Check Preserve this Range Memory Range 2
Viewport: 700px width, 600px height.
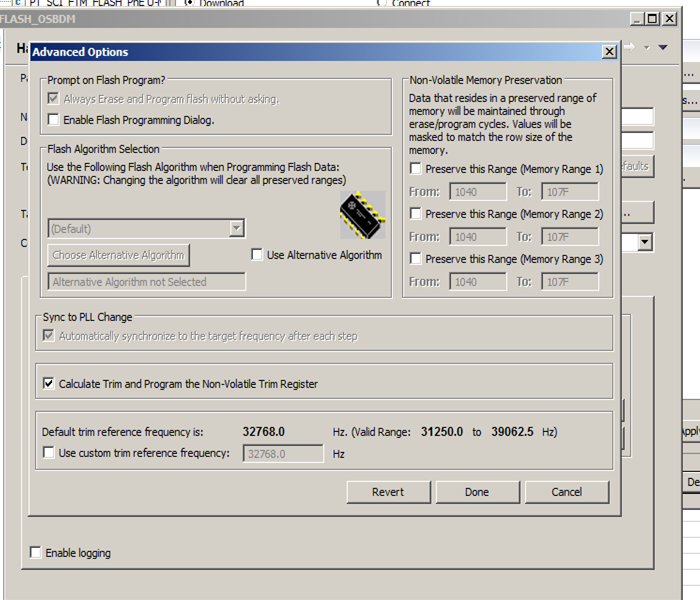(x=416, y=214)
